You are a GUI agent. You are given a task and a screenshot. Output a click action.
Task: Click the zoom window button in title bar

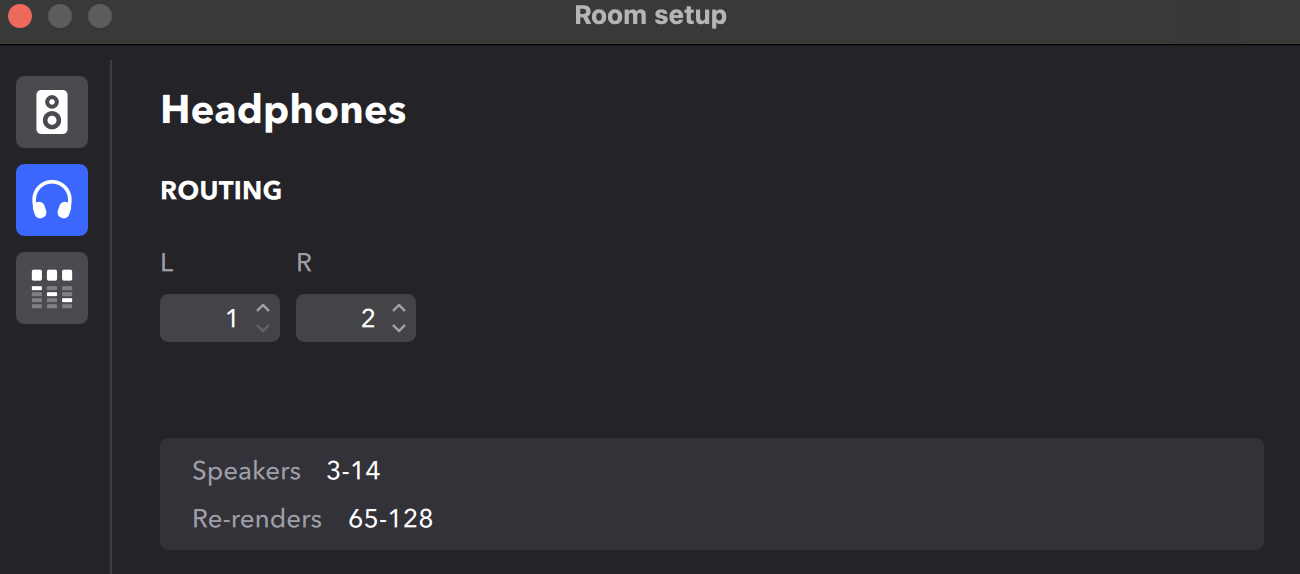100,16
